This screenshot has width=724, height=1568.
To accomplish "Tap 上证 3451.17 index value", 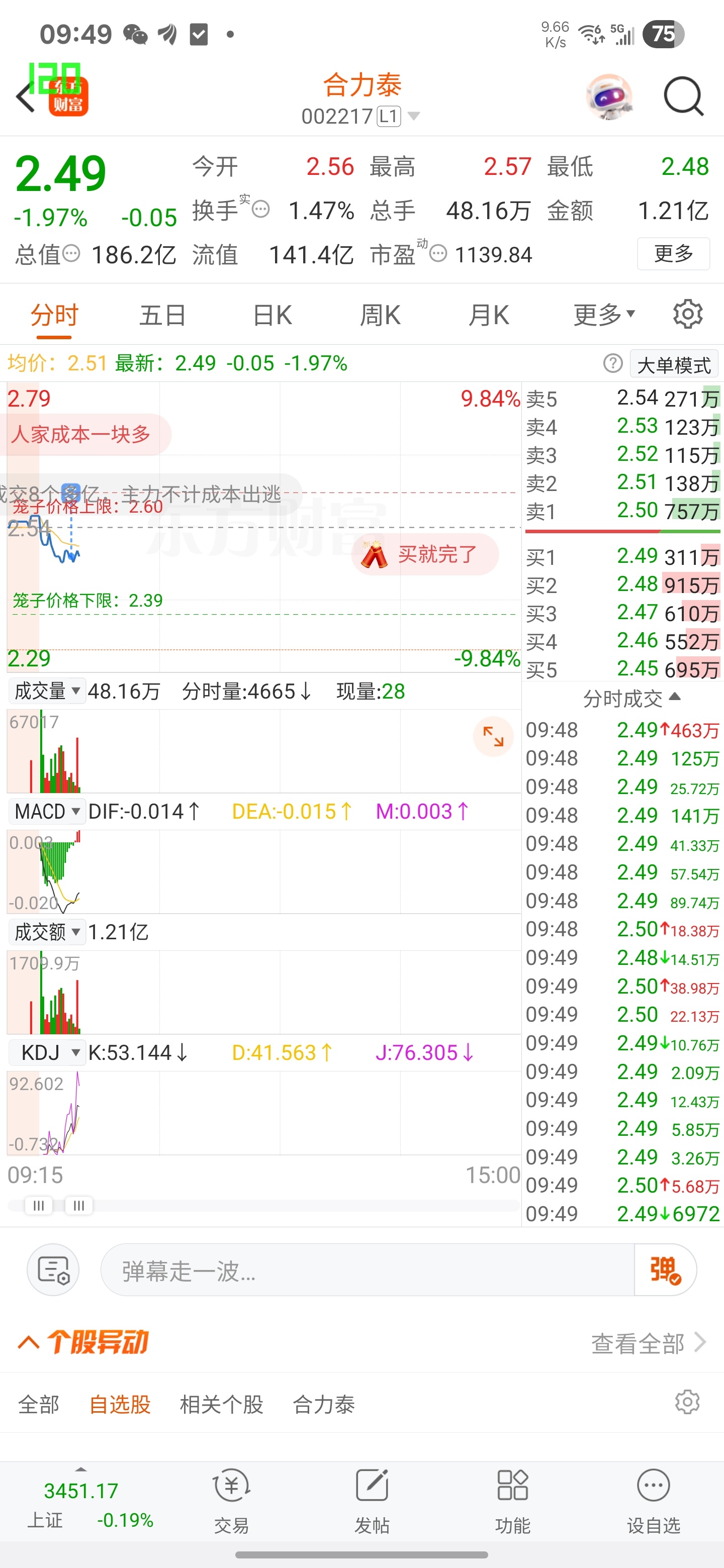I will coord(81,1490).
